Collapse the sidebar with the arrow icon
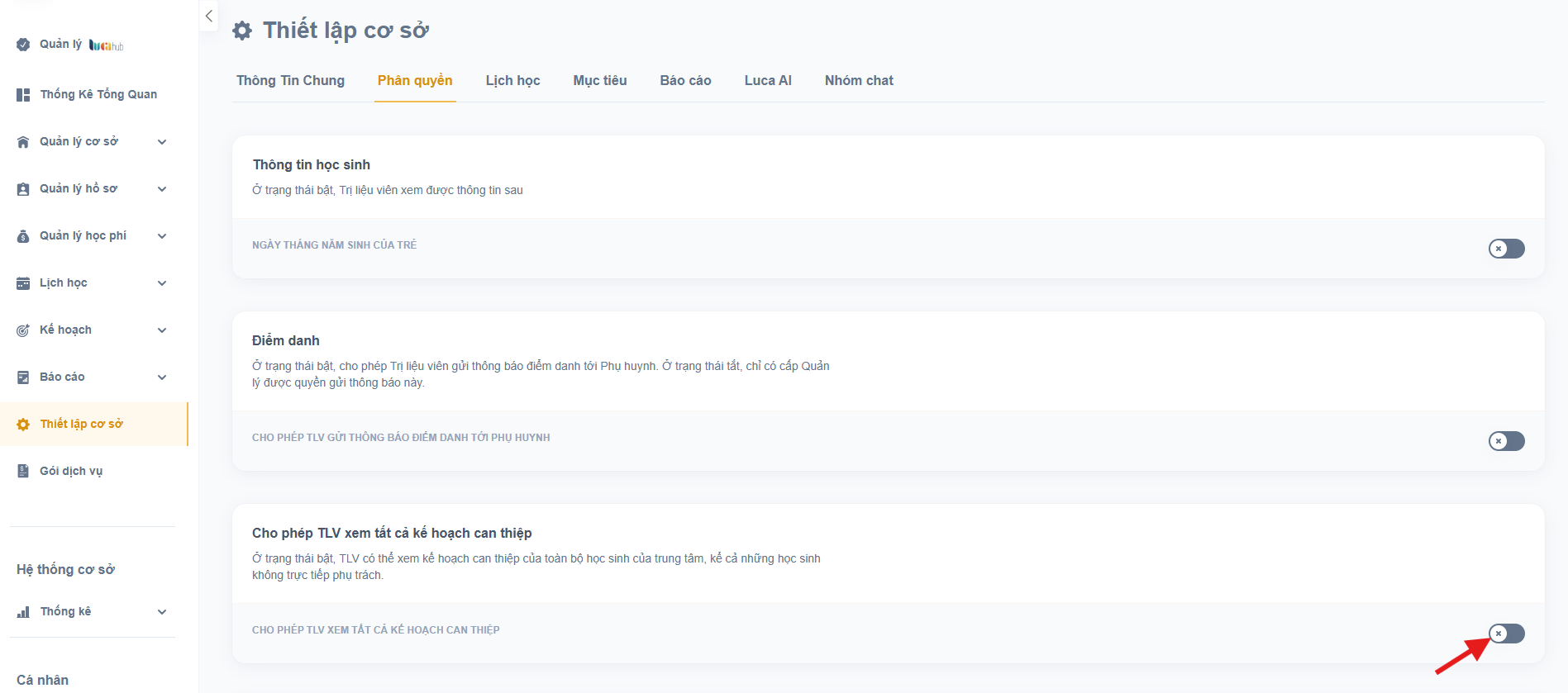The image size is (1568, 693). [209, 16]
